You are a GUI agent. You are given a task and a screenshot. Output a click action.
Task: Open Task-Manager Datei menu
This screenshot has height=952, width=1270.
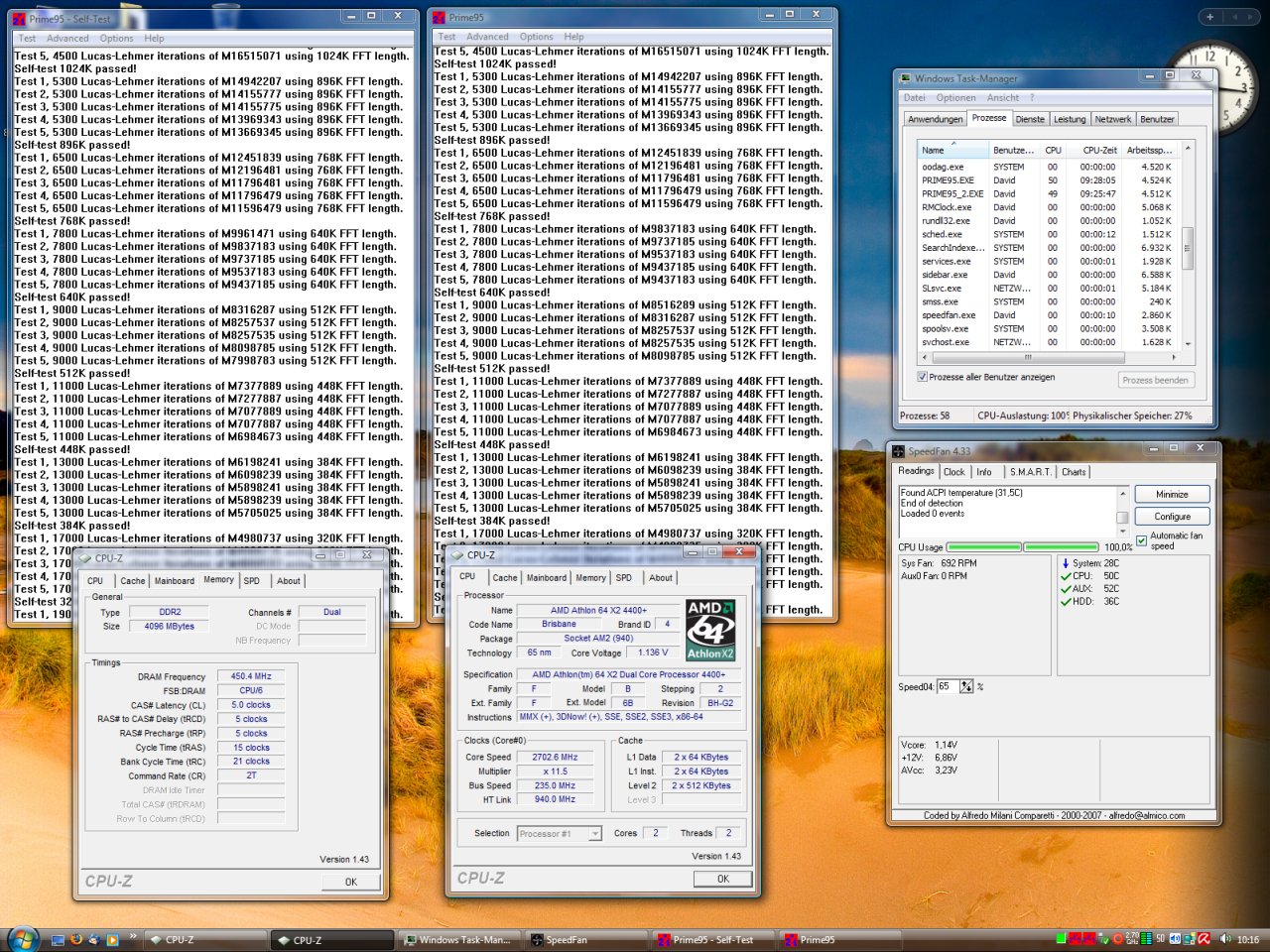pyautogui.click(x=914, y=98)
